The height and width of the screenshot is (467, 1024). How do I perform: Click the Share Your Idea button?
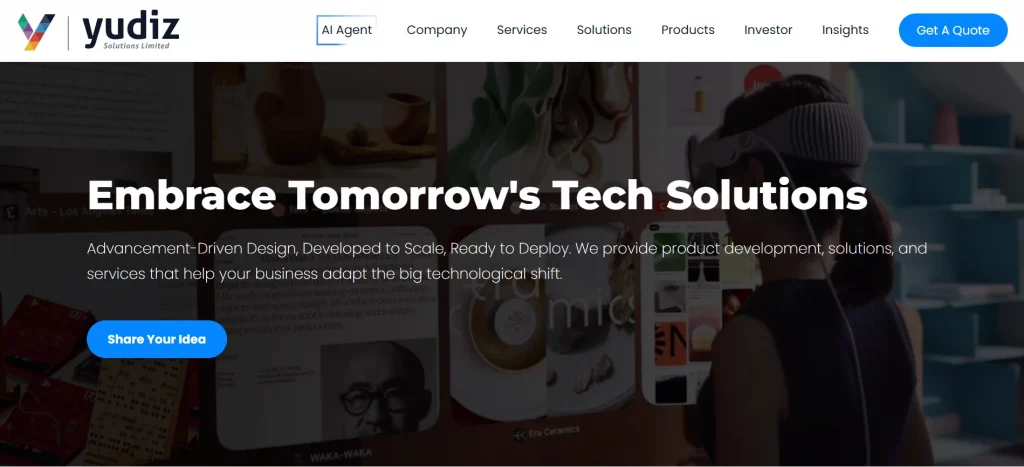tap(157, 339)
